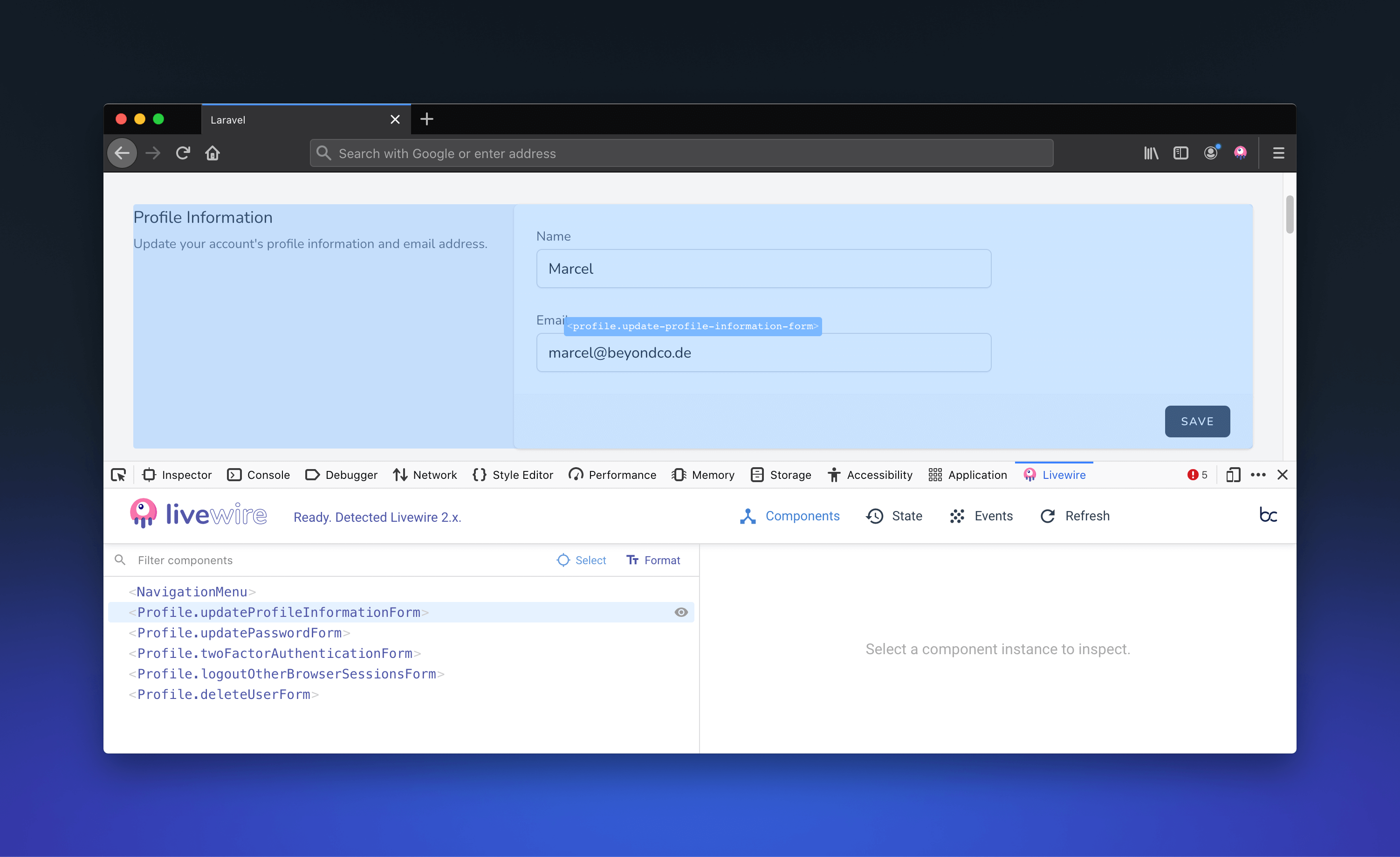Viewport: 1400px width, 857px height.
Task: Activate the element picker in devtools
Action: 118,475
